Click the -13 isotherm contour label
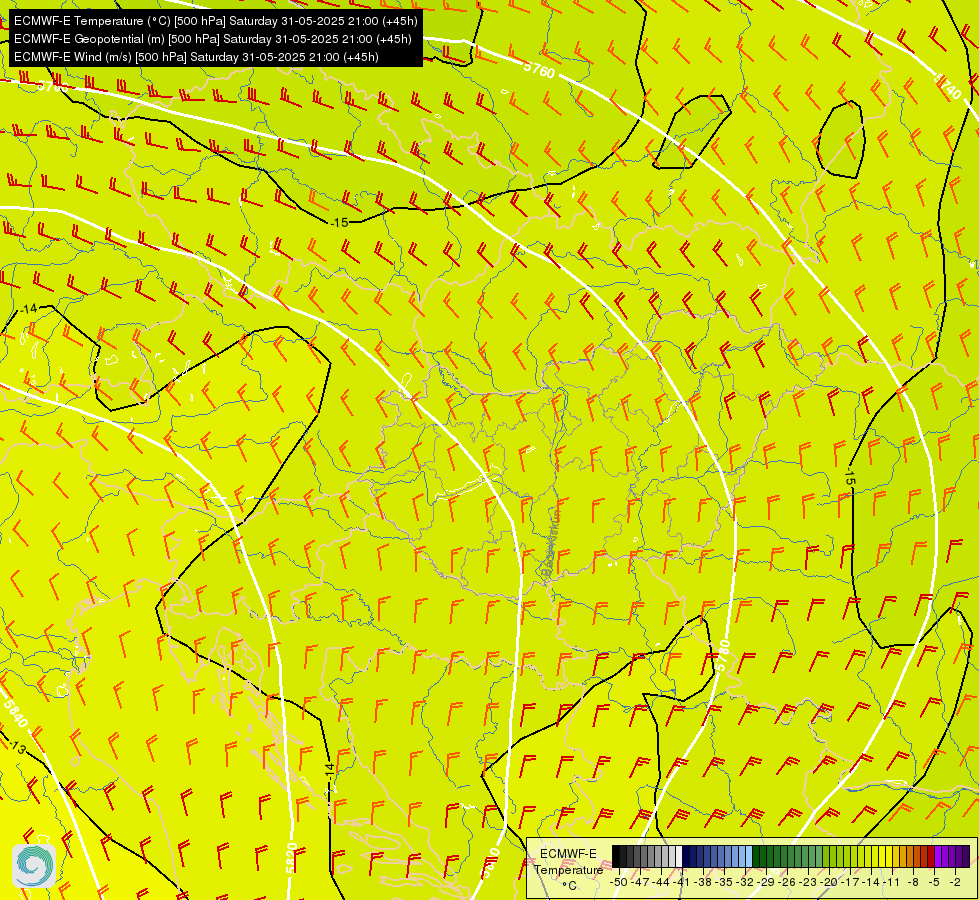The height and width of the screenshot is (900, 979). [17, 747]
